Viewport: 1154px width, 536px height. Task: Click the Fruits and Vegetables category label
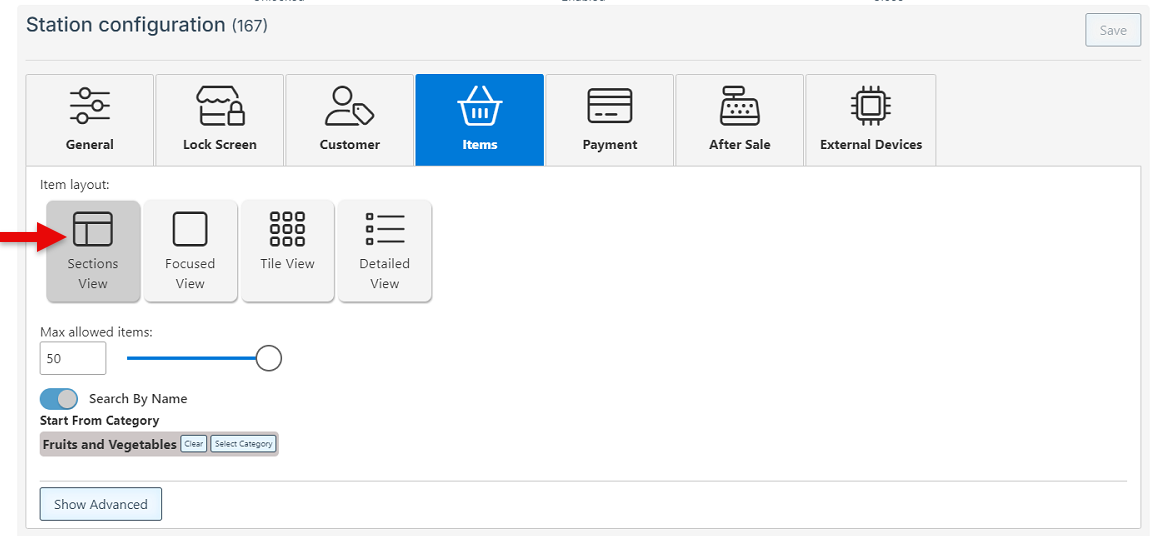pyautogui.click(x=110, y=445)
